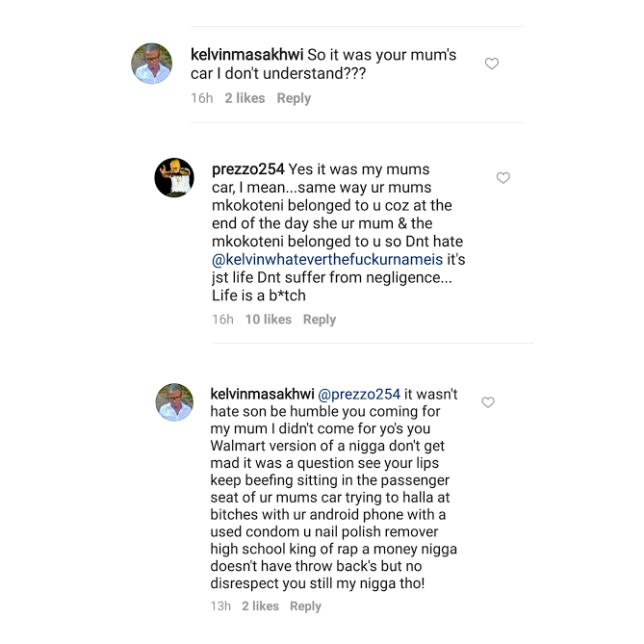This screenshot has width=644, height=644.
Task: Reply to kelvinmasakhwi's 13h comment
Action: 306,606
